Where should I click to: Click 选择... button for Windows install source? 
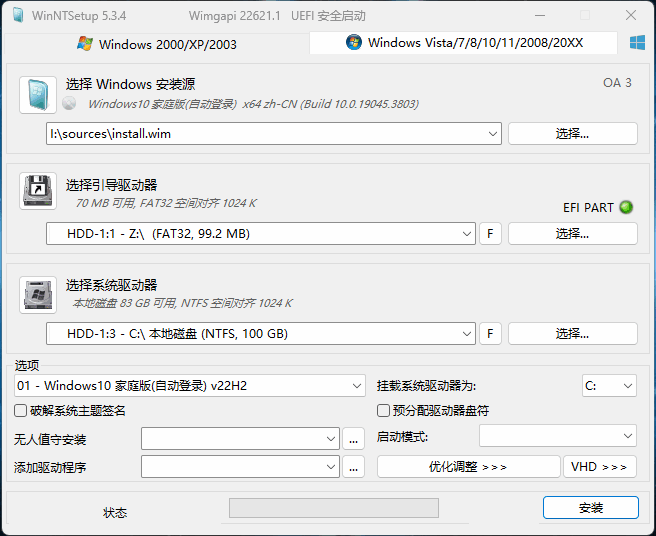573,134
